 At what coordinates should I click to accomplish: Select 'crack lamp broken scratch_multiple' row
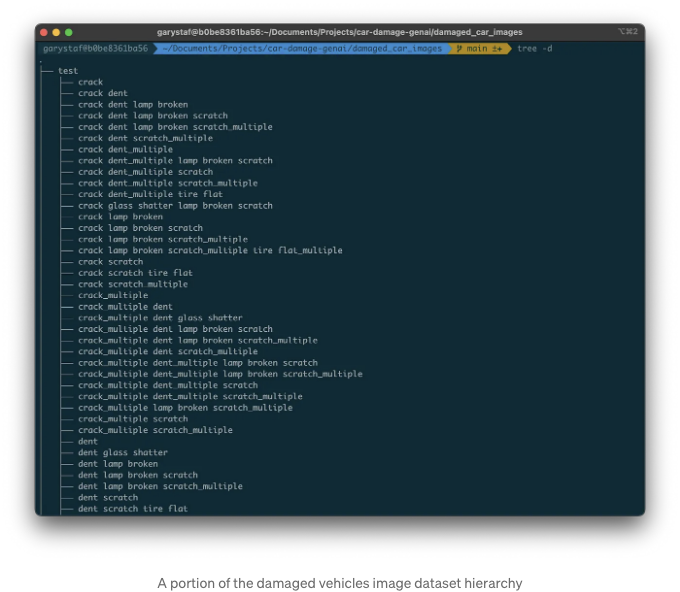[x=163, y=239]
